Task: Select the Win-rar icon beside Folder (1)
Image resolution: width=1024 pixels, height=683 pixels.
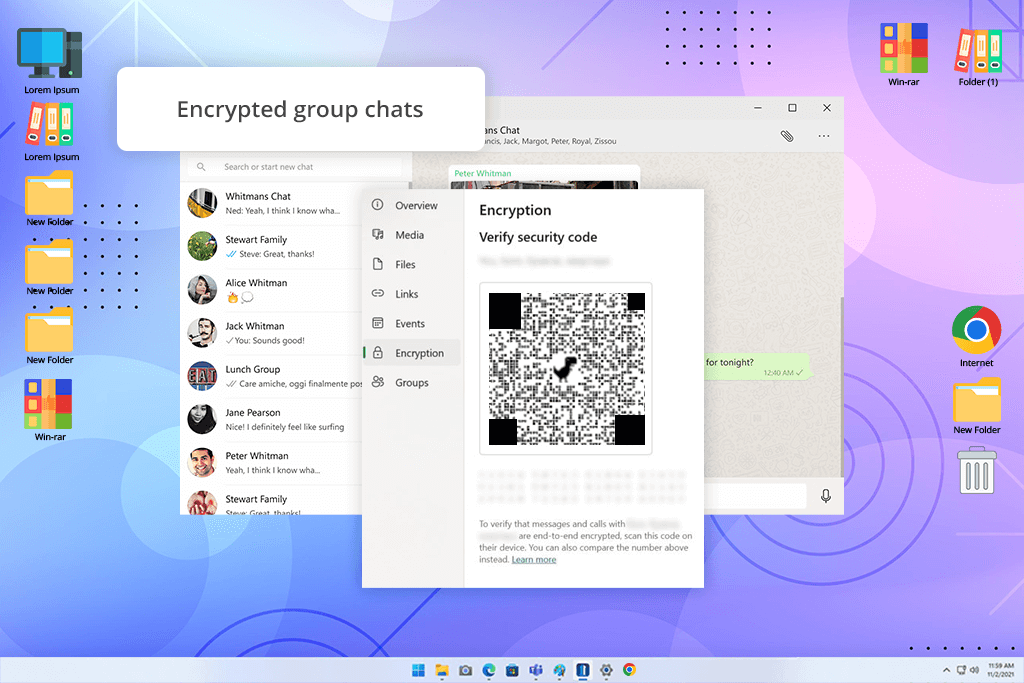Action: 904,55
